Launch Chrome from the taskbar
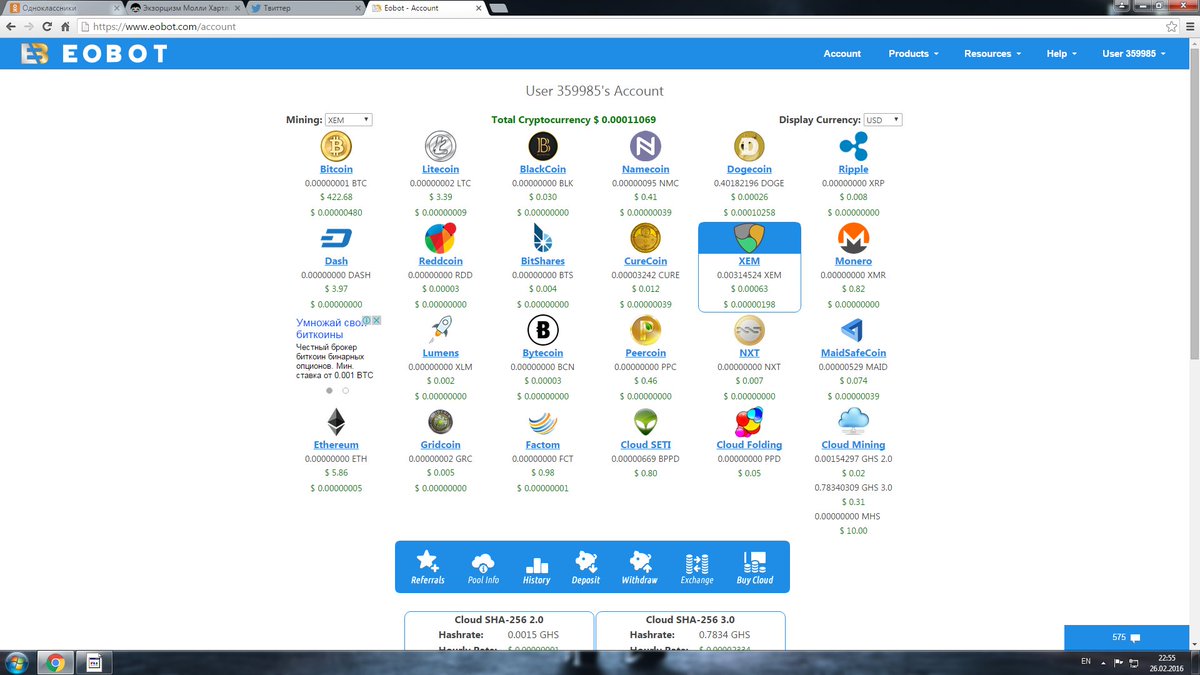 click(x=54, y=662)
